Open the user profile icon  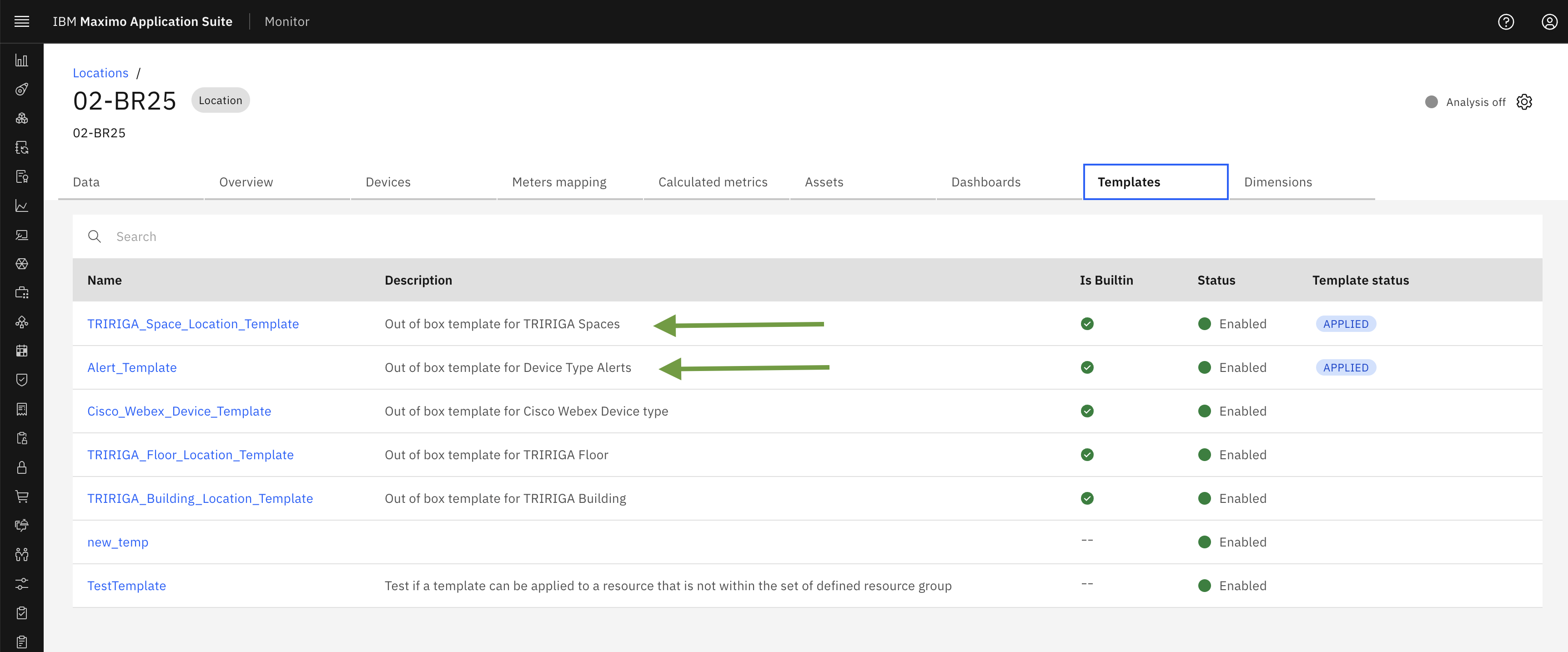(1550, 22)
